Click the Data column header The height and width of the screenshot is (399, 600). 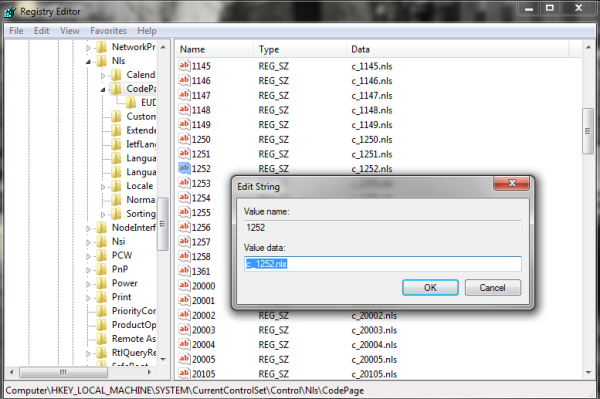coord(458,49)
